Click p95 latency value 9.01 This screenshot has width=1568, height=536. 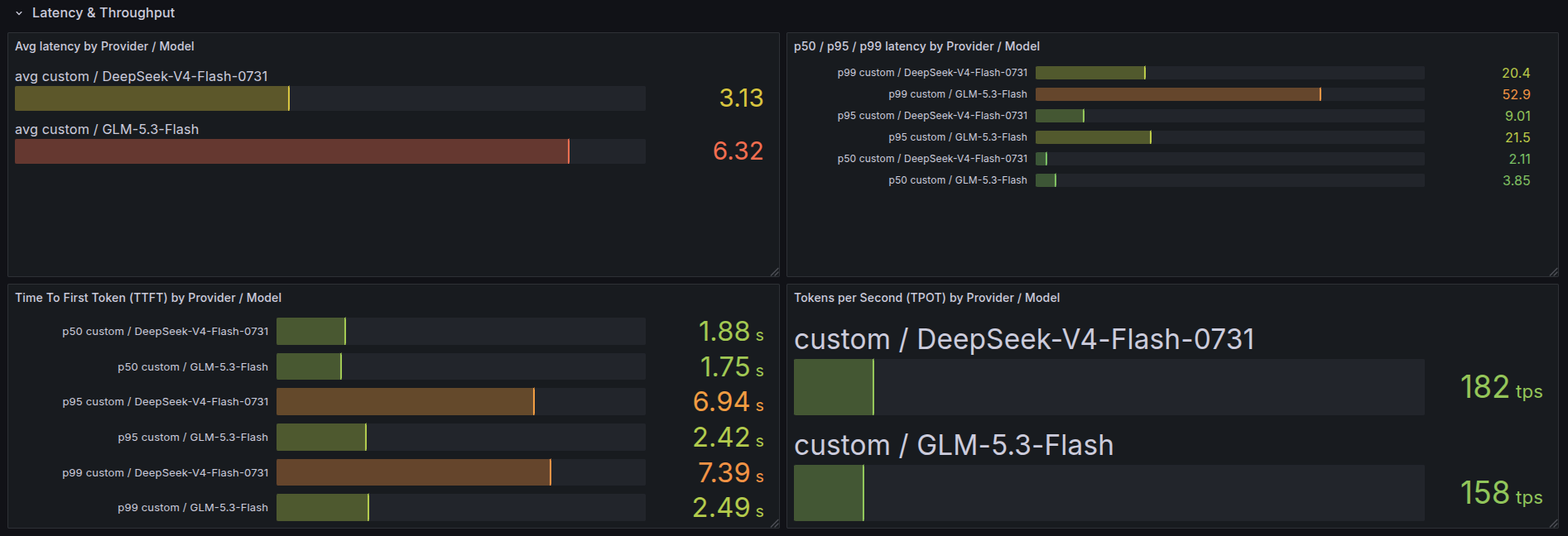[x=1517, y=116]
